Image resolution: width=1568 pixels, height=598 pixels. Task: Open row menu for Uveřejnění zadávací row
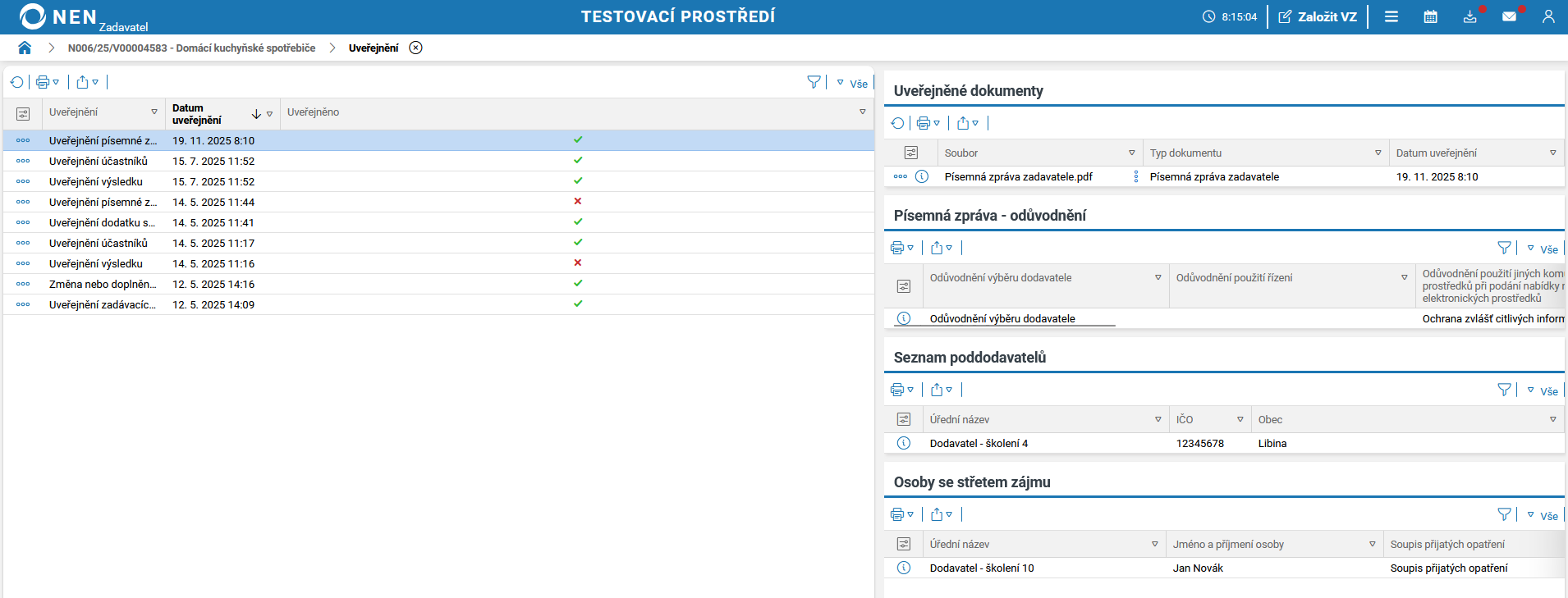pyautogui.click(x=23, y=304)
